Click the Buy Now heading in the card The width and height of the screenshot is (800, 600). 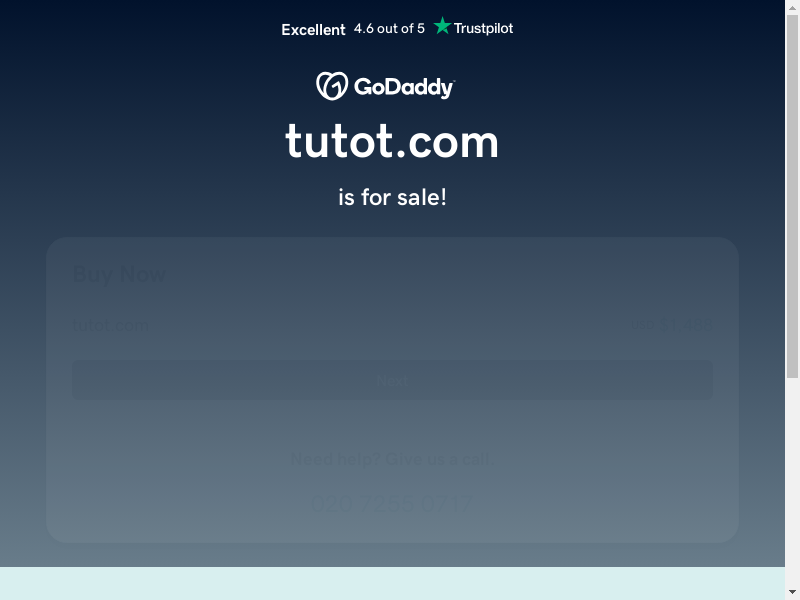(119, 274)
